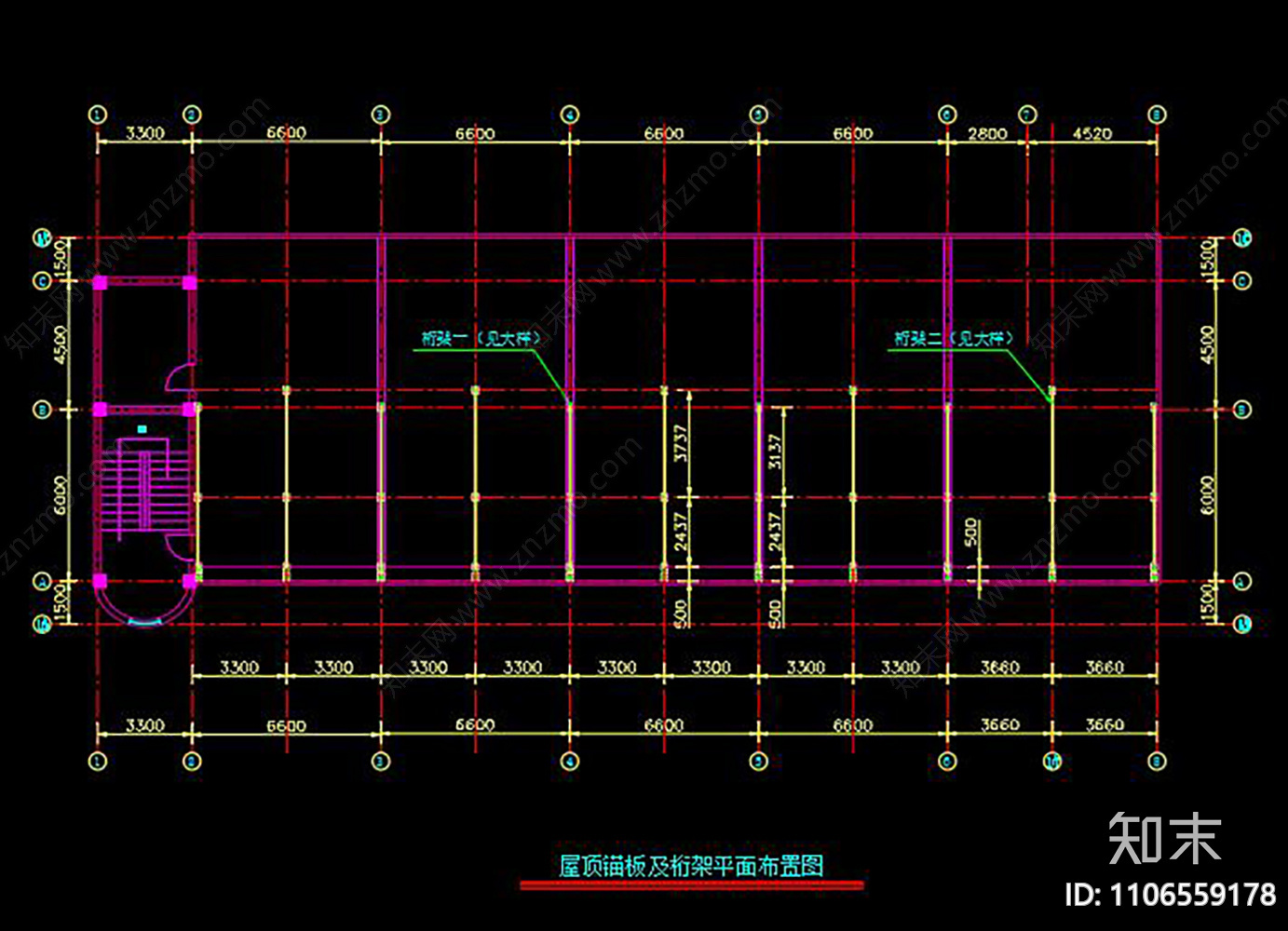Image resolution: width=1288 pixels, height=931 pixels.
Task: Select the magenta column at axis 1 and C
Action: [x=100, y=282]
